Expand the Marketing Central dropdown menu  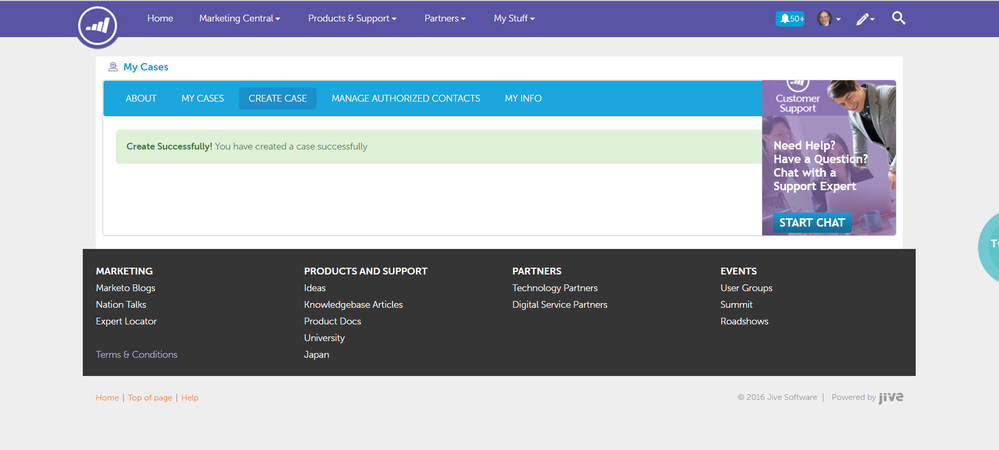(239, 19)
